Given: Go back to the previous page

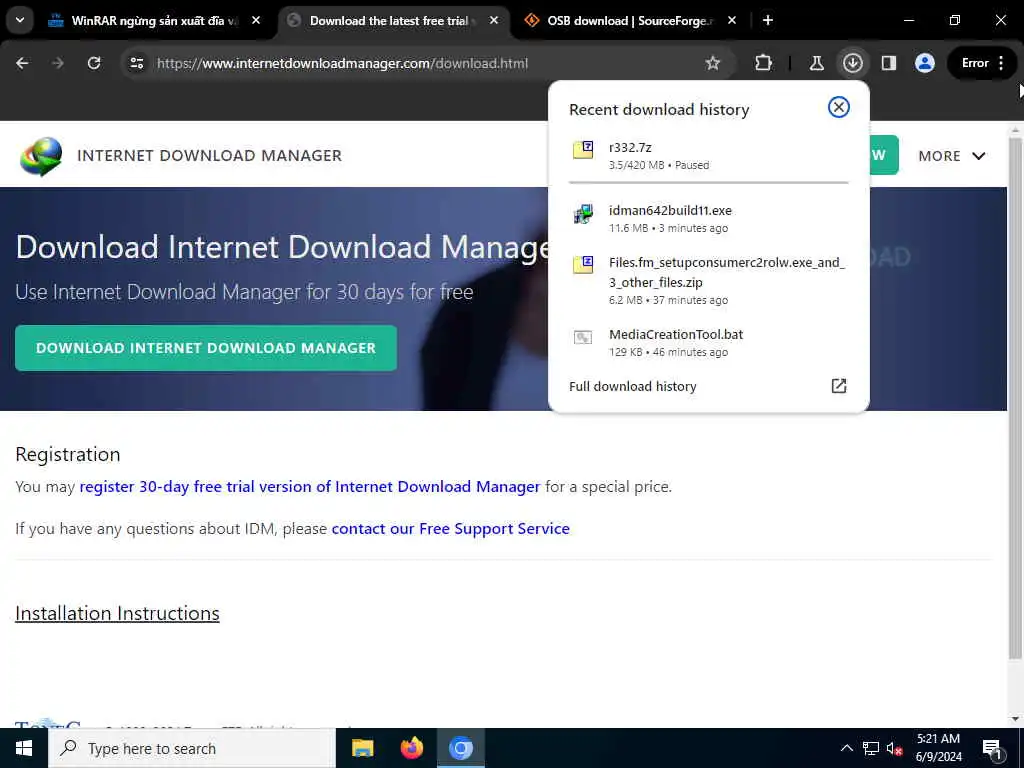Looking at the screenshot, I should 22,63.
